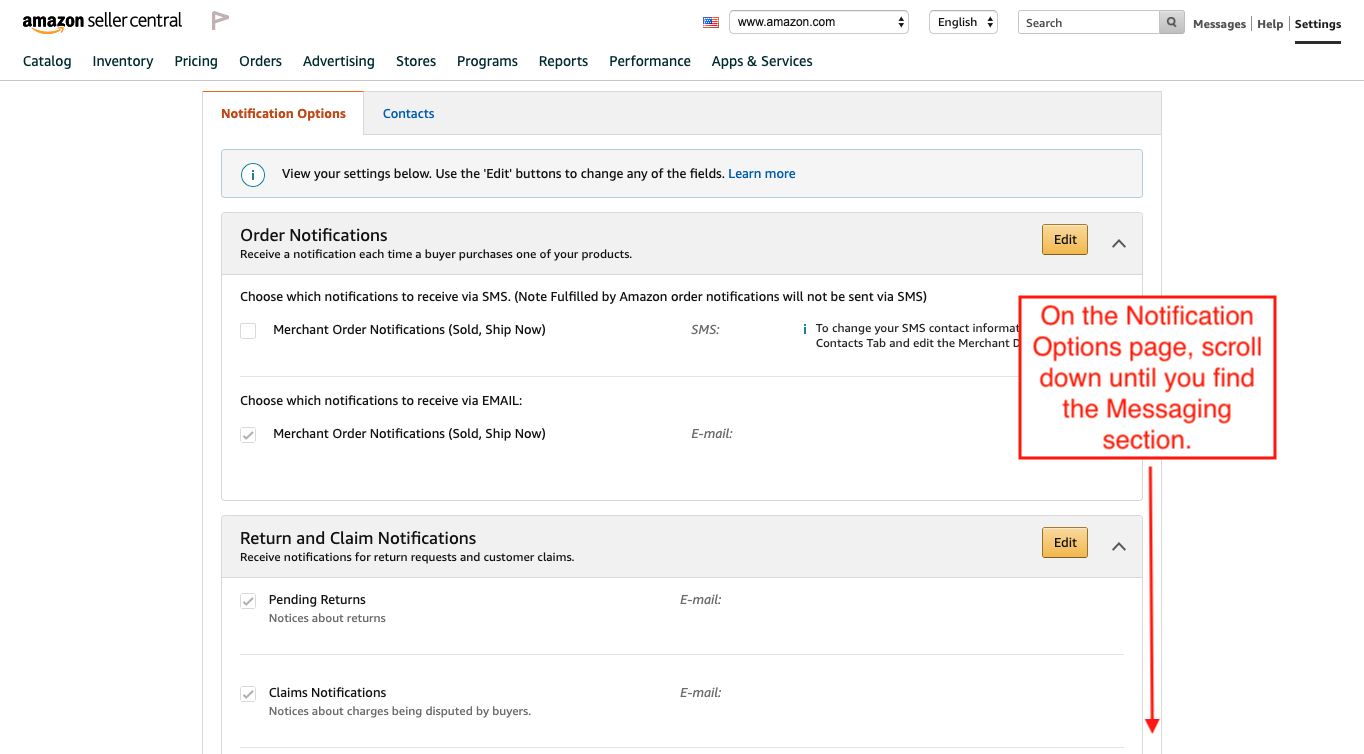
Task: Open the Inventory menu
Action: point(122,61)
